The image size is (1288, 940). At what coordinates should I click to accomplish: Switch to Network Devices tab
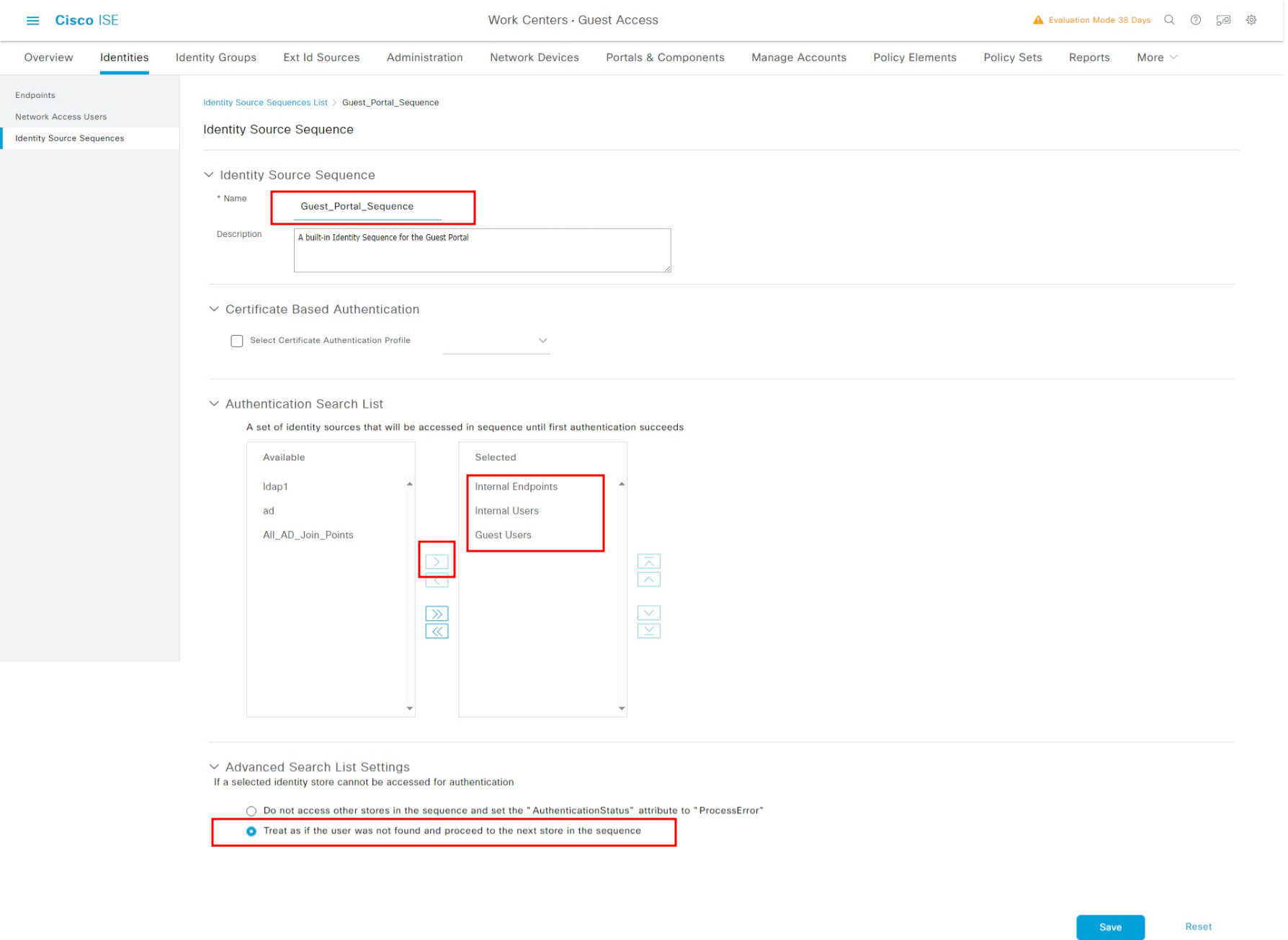[535, 58]
